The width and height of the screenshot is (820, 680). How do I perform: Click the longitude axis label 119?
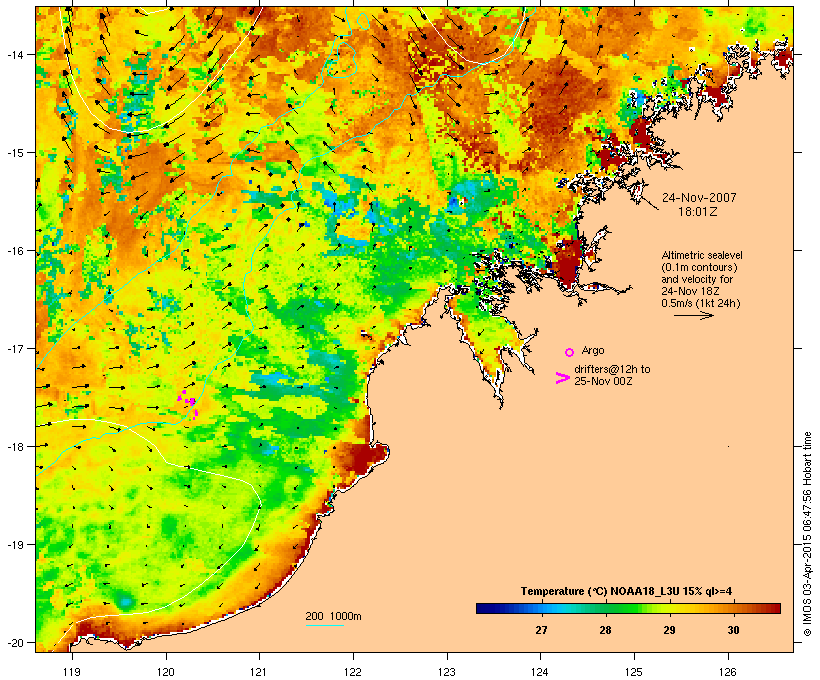(x=72, y=672)
